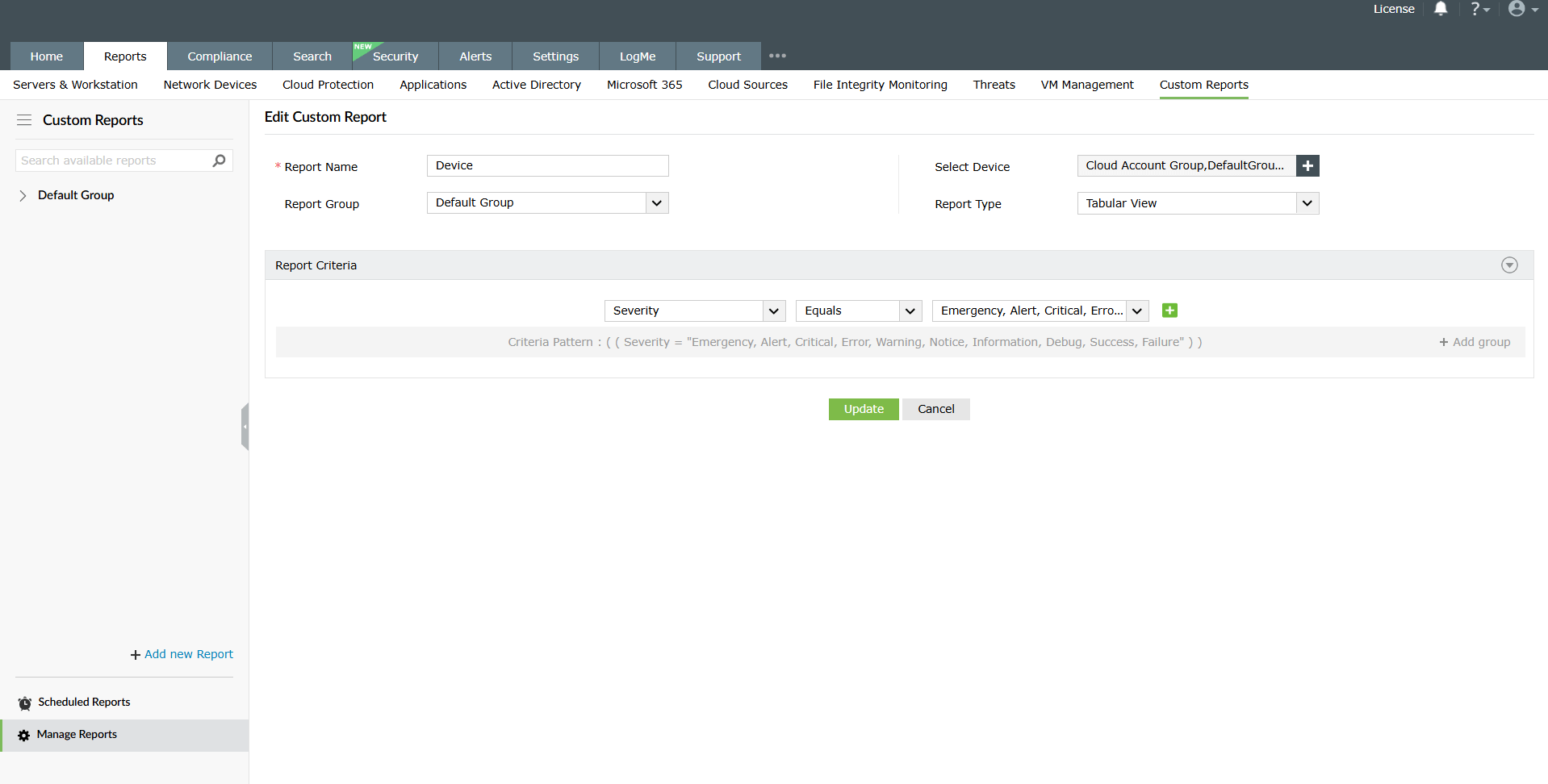Expand the Default Group tree node

pos(23,195)
